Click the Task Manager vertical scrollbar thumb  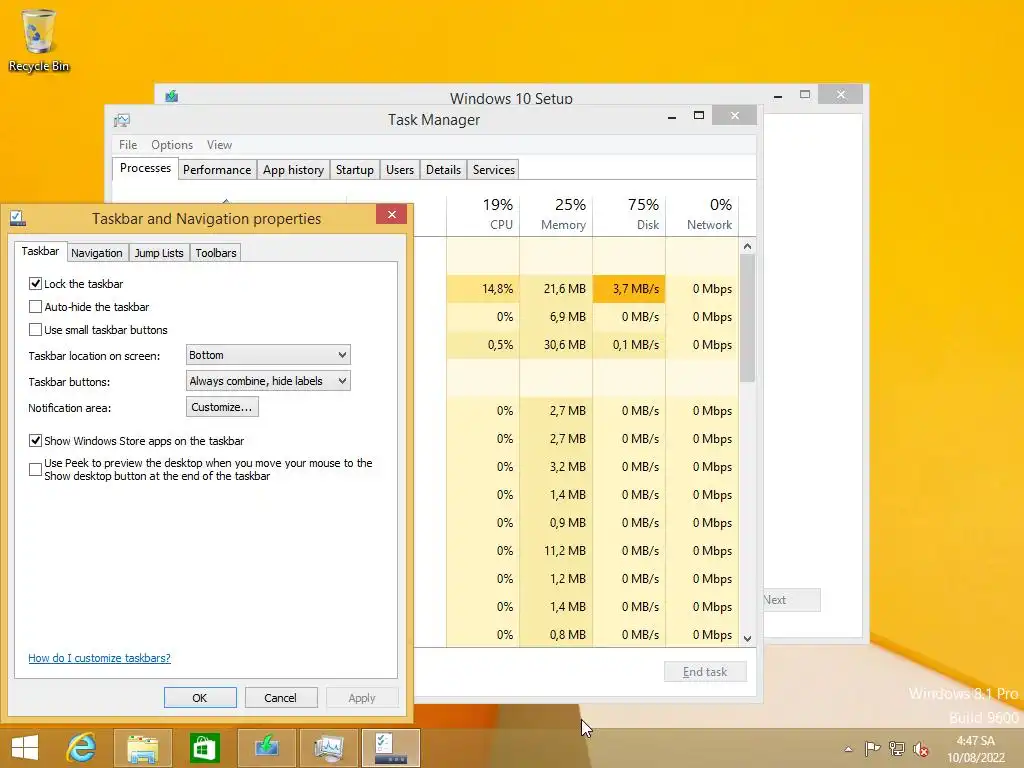[x=748, y=318]
